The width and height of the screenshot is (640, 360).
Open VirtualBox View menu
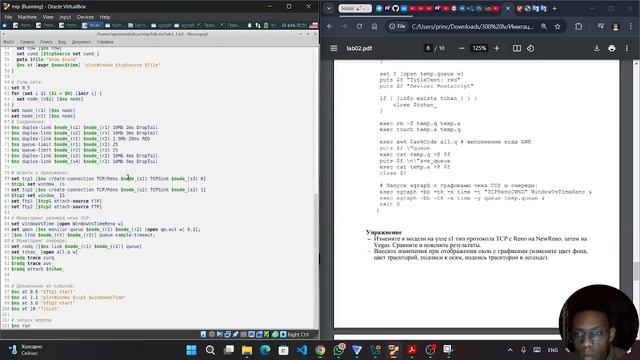click(48, 17)
